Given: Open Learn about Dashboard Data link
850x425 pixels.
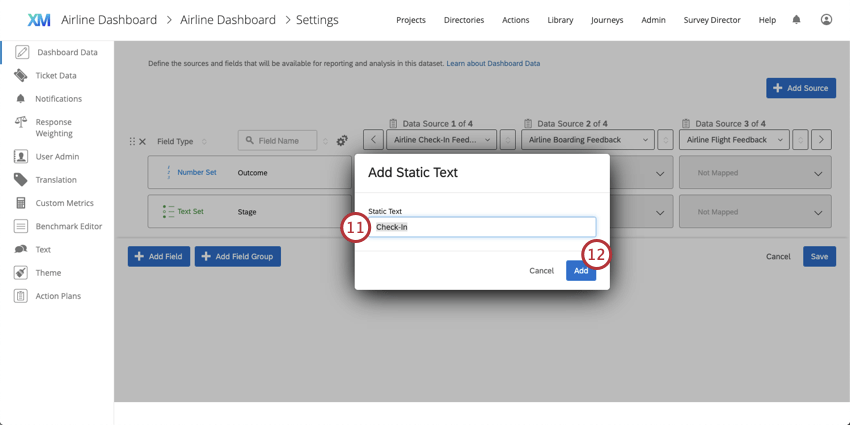Looking at the screenshot, I should pos(493,63).
